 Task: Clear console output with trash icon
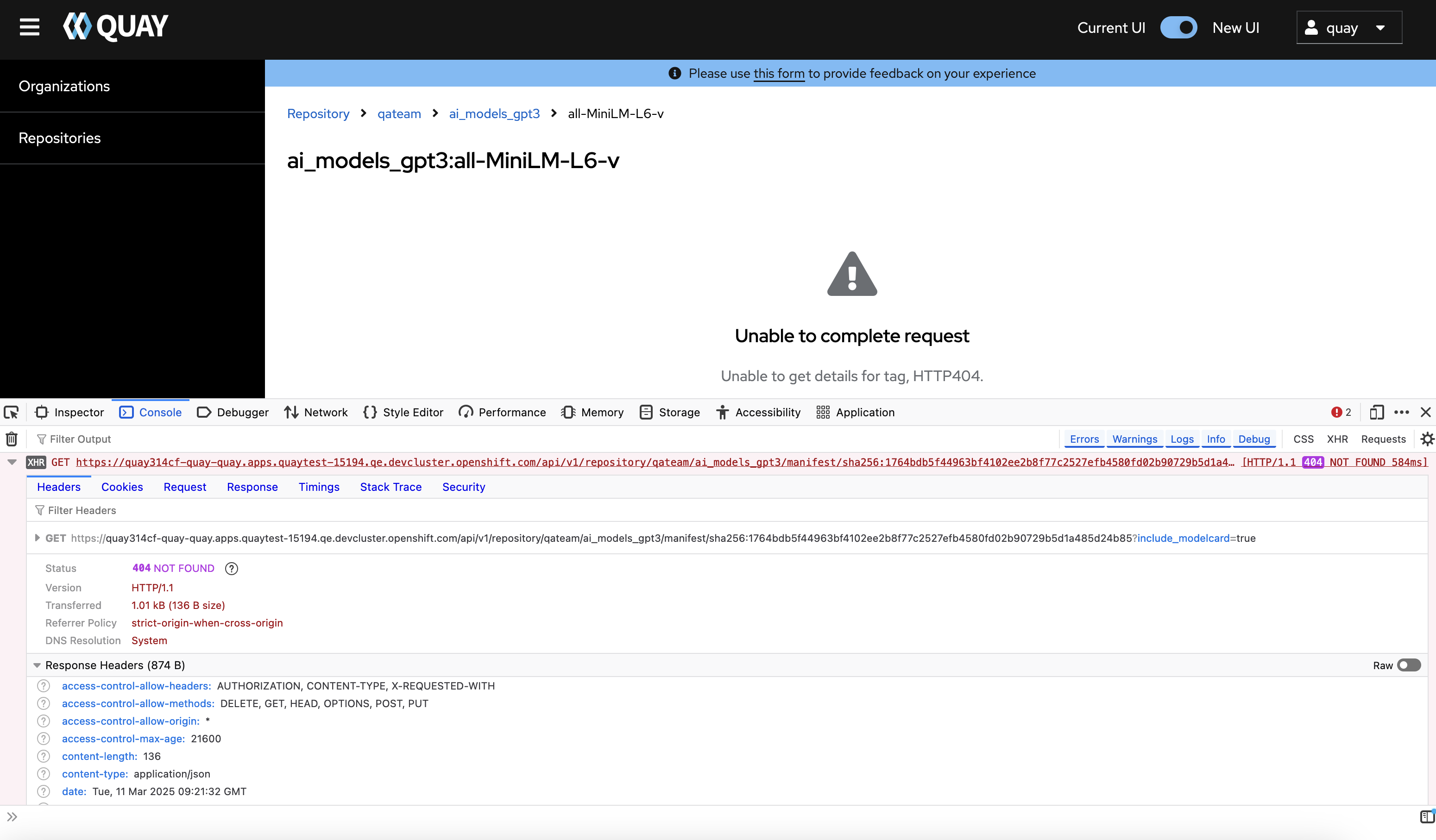coord(12,439)
